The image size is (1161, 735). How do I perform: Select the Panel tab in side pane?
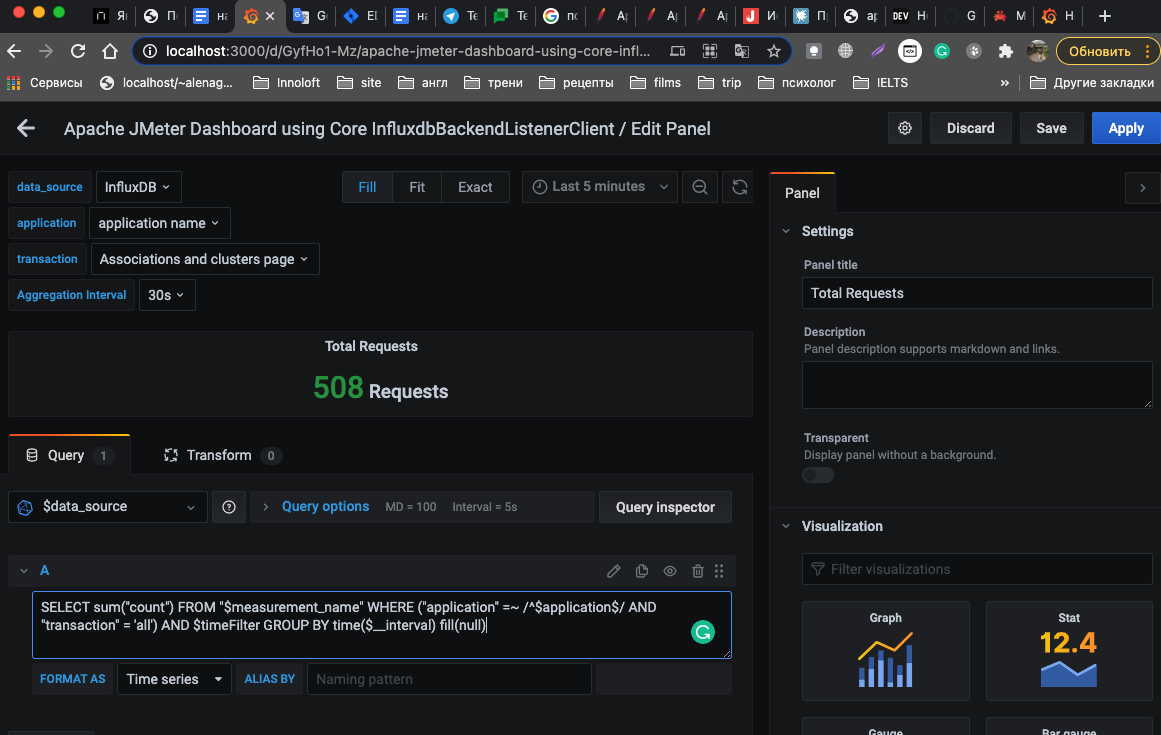802,193
